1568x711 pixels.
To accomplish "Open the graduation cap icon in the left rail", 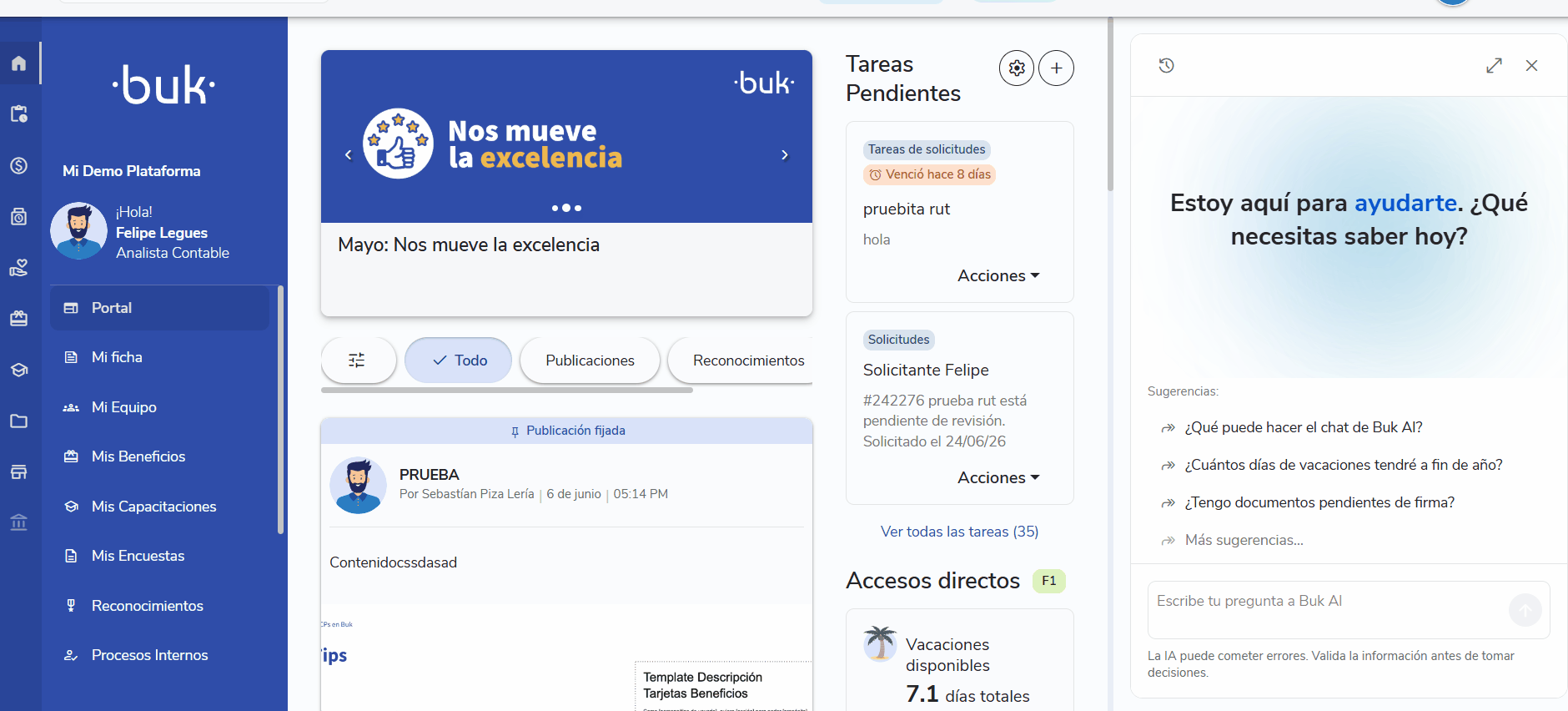I will click(x=18, y=370).
